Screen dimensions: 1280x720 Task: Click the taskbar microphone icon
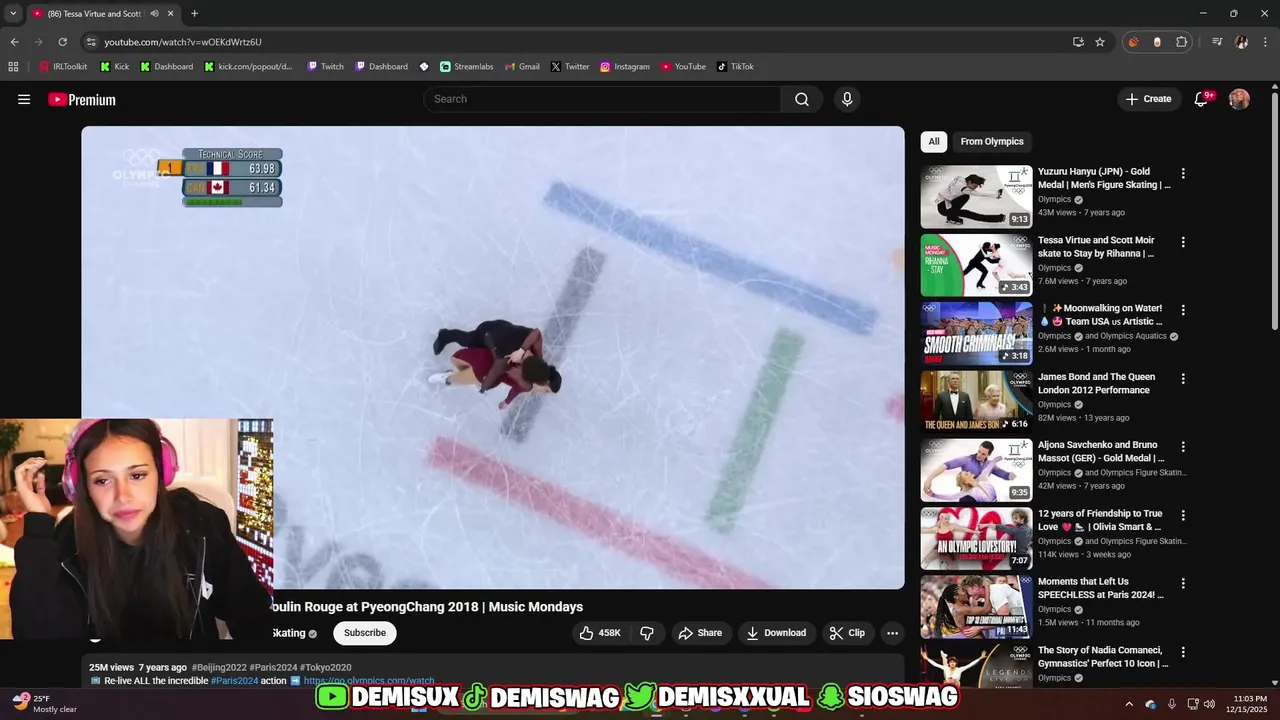pos(1172,703)
